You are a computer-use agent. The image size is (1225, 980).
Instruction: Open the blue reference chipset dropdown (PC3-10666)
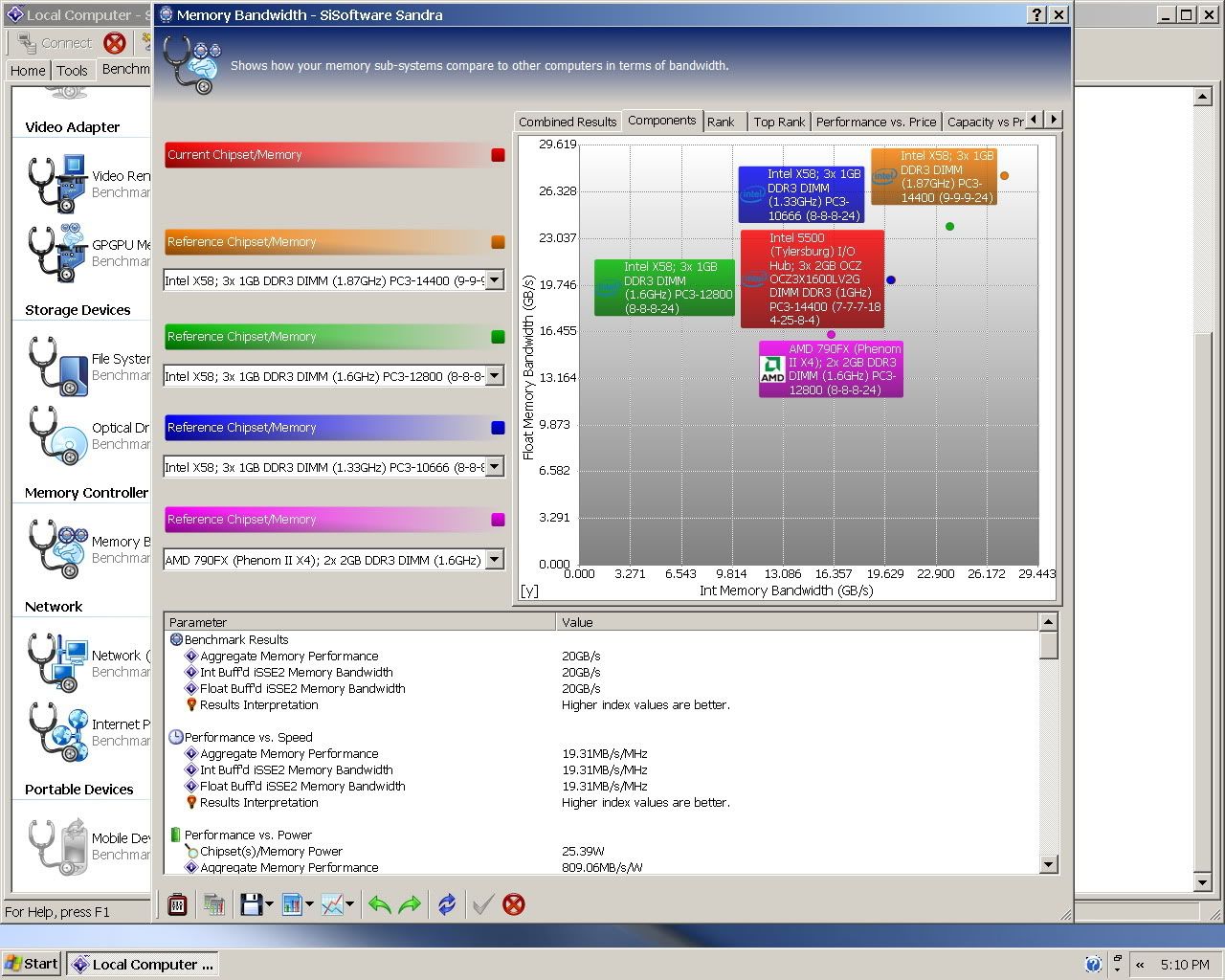pos(495,467)
